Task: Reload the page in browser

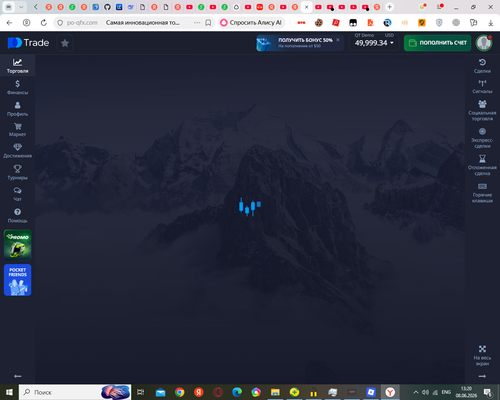Action: point(44,22)
